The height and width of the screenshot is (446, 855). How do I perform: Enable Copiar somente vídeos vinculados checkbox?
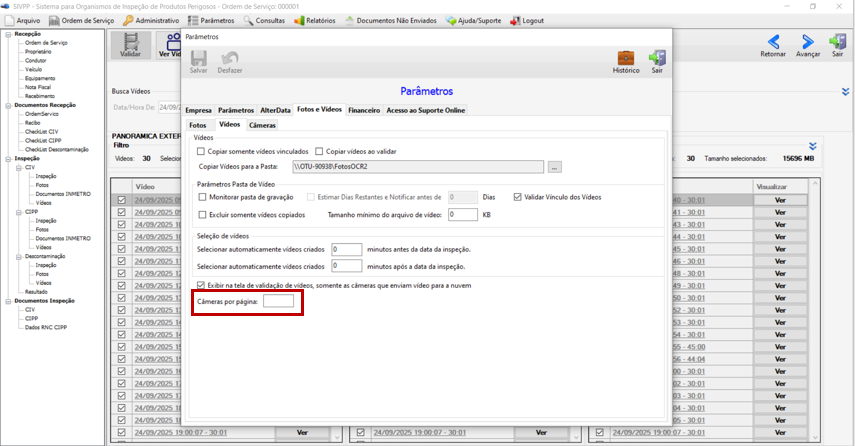click(x=201, y=152)
